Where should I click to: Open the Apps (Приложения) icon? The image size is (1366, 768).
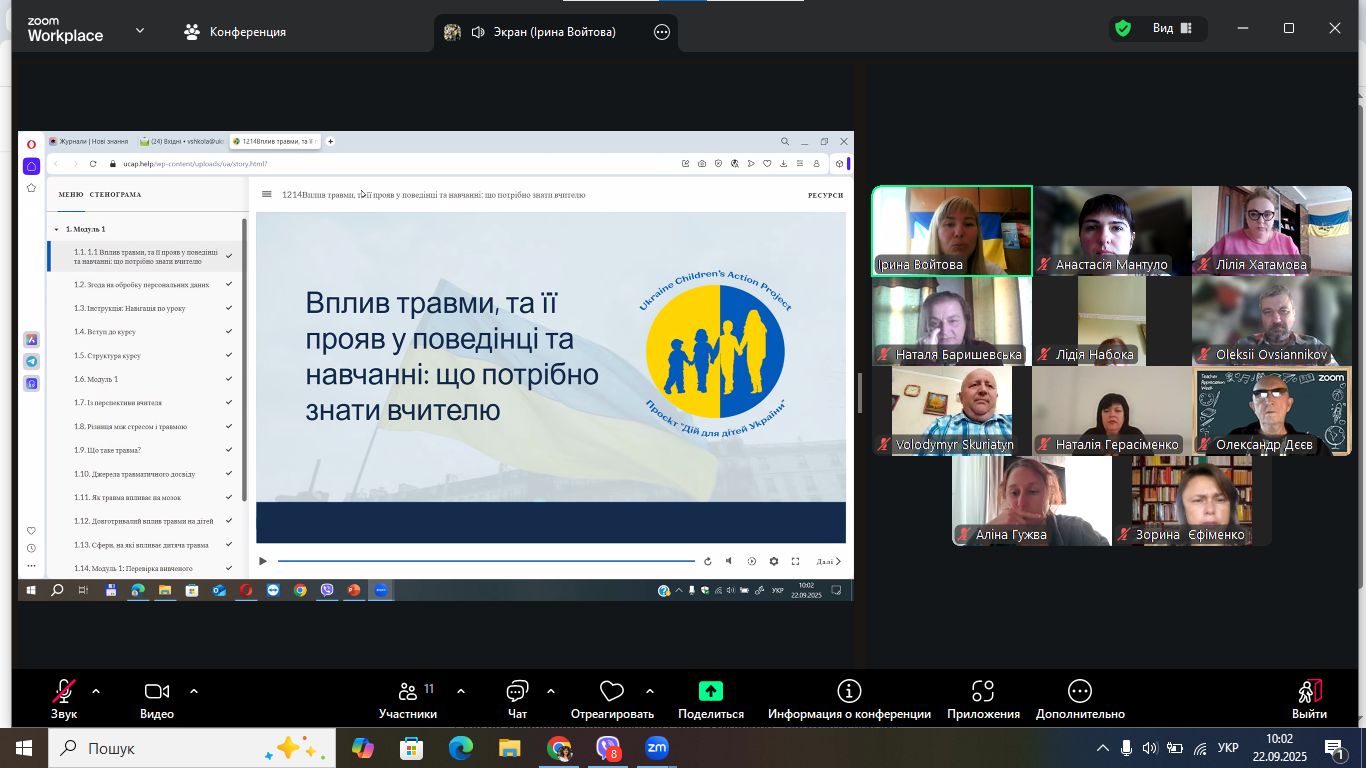point(983,691)
